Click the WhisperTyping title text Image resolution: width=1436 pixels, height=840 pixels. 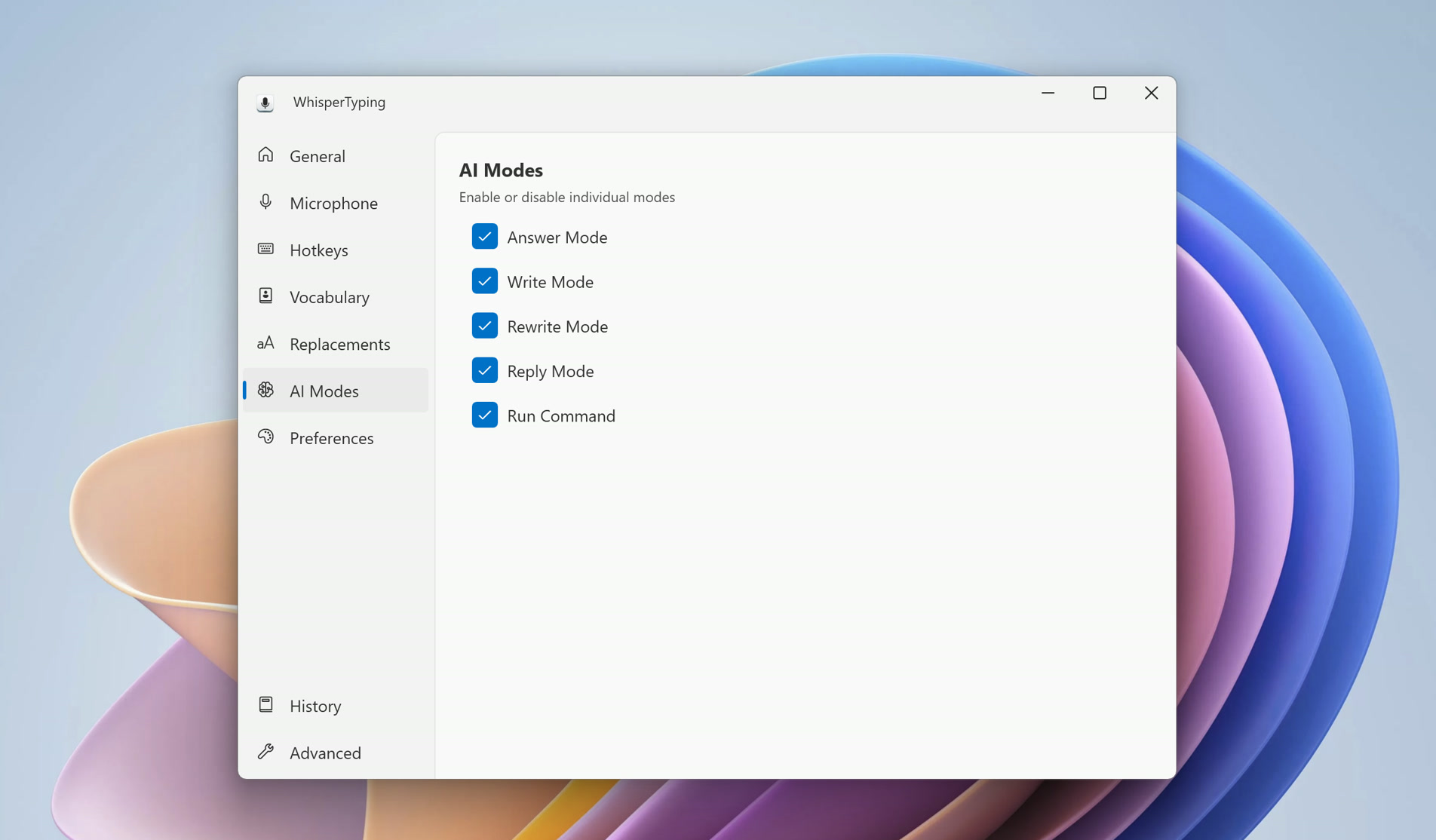coord(340,102)
